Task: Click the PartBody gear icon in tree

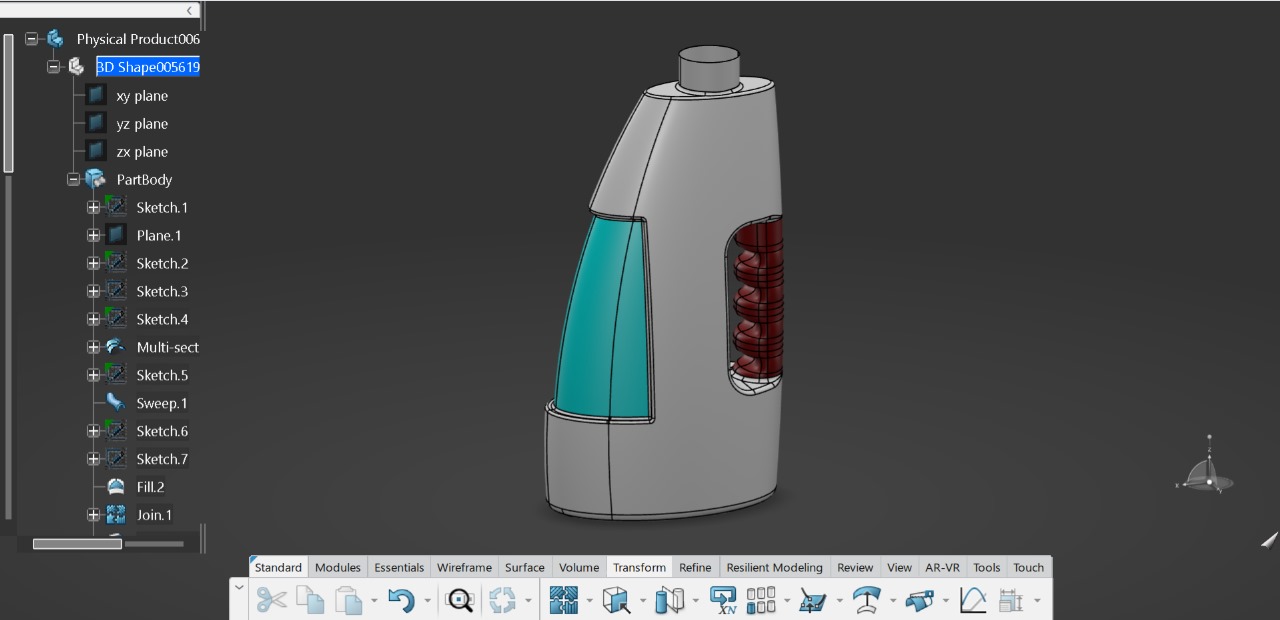Action: [95, 179]
